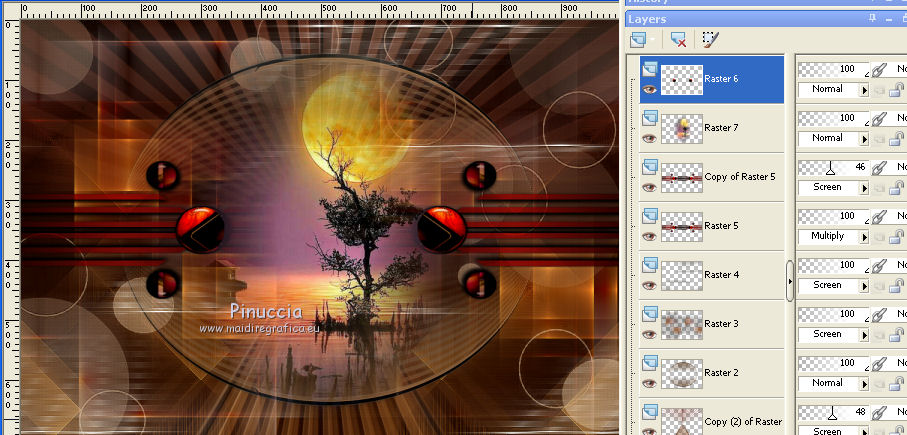Toggle lock transparency for Raster 4
The height and width of the screenshot is (435, 907).
[897, 286]
